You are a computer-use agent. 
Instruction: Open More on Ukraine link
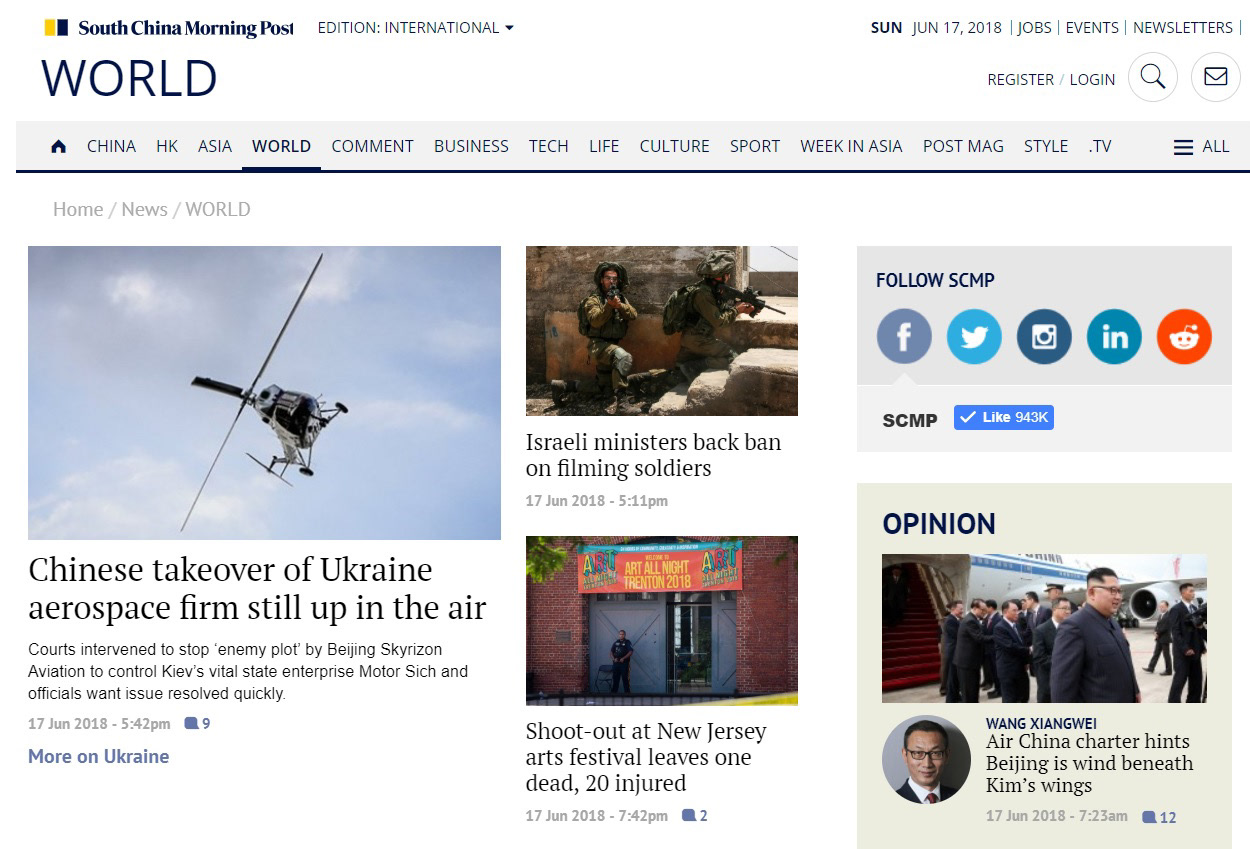pyautogui.click(x=98, y=756)
